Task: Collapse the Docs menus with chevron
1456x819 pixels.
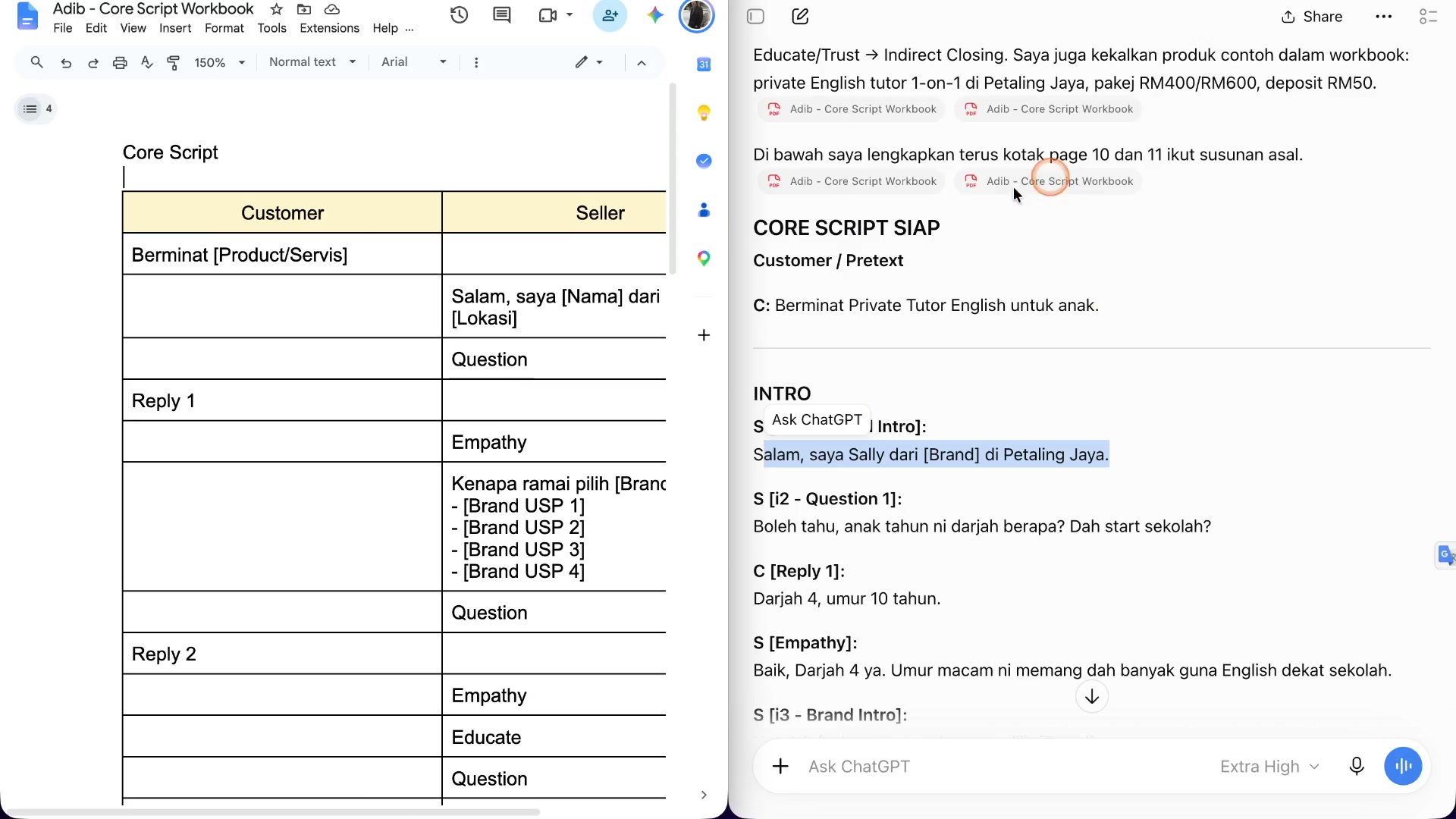Action: click(642, 63)
